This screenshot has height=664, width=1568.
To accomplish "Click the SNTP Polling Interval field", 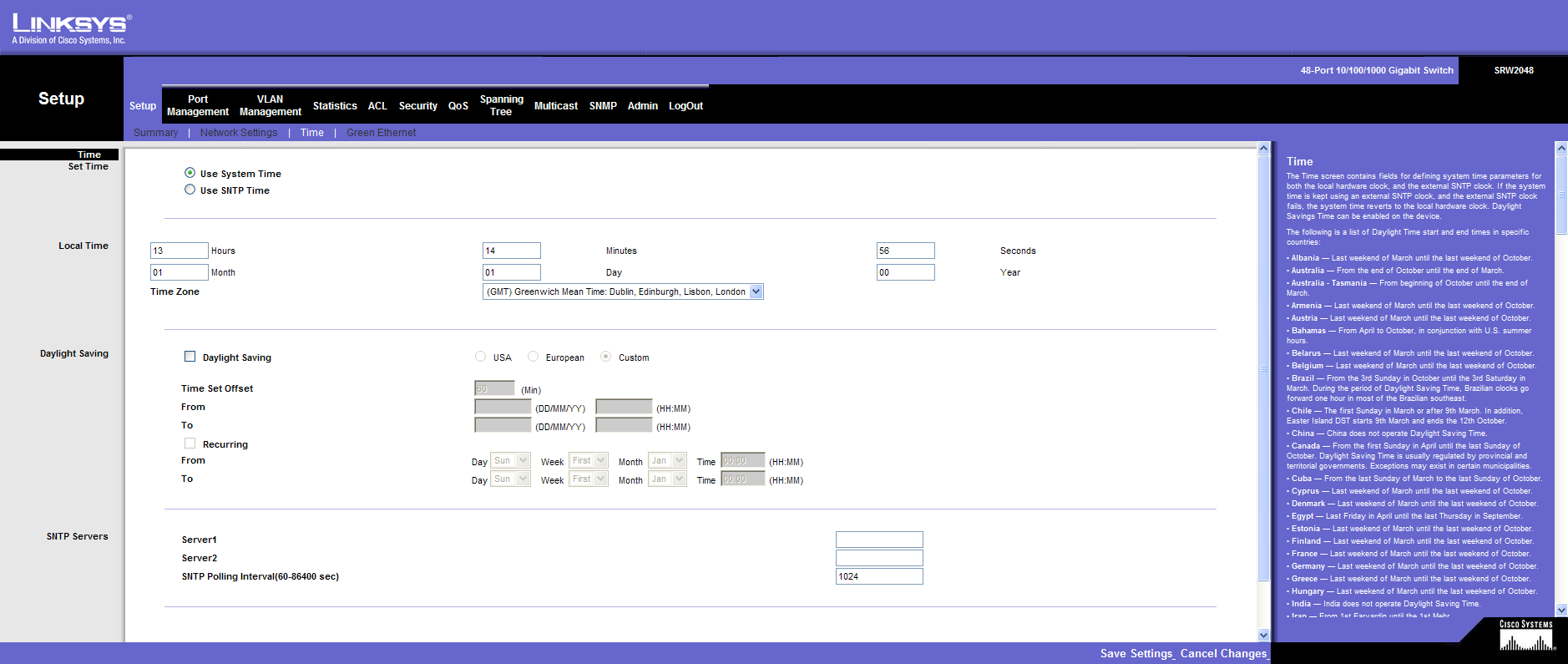I will pos(878,576).
